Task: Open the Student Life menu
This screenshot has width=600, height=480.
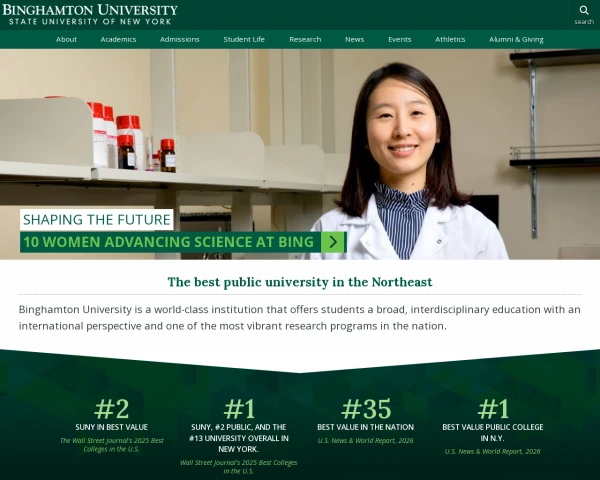Action: pyautogui.click(x=244, y=39)
